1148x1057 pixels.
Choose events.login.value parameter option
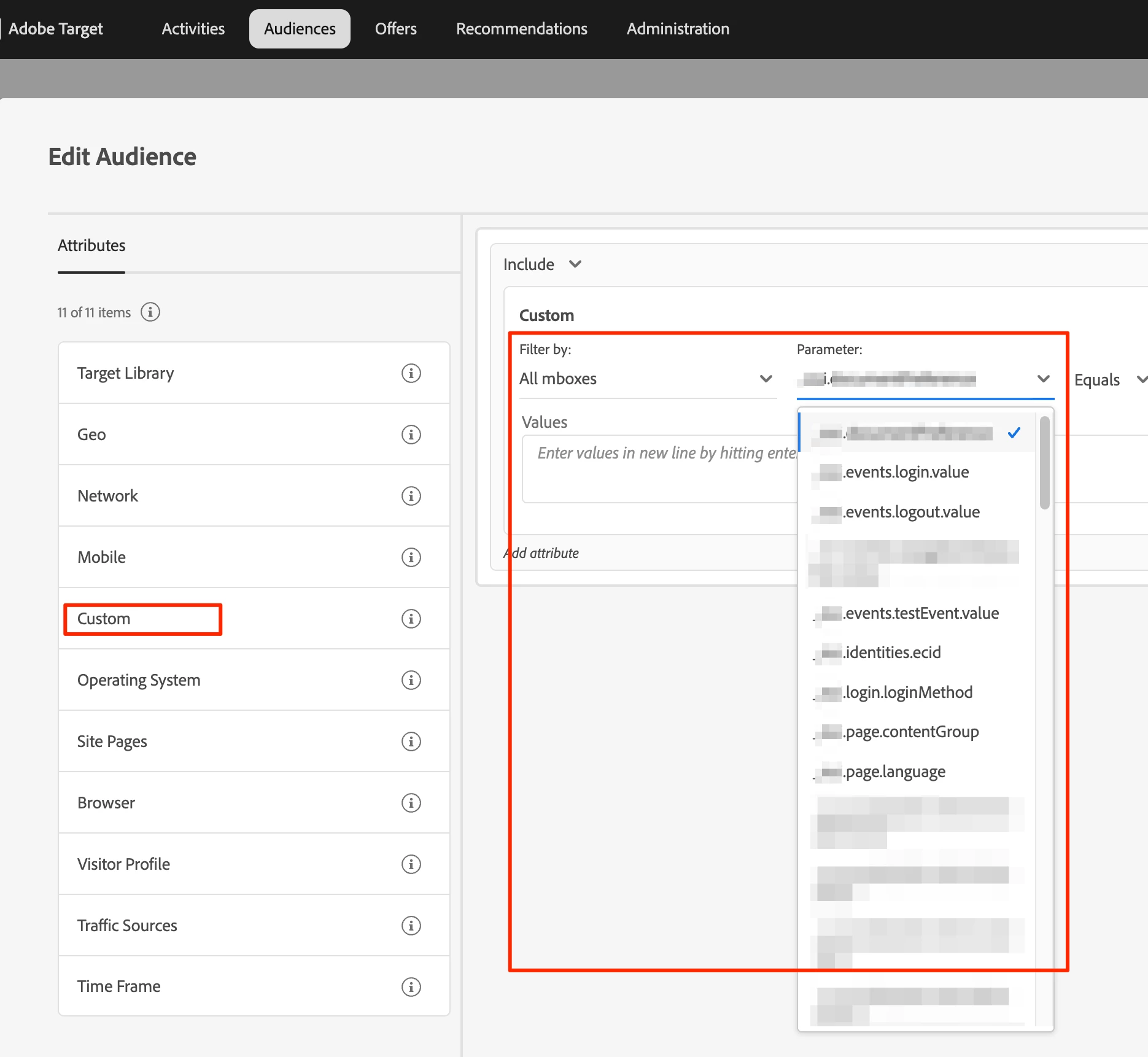click(916, 472)
